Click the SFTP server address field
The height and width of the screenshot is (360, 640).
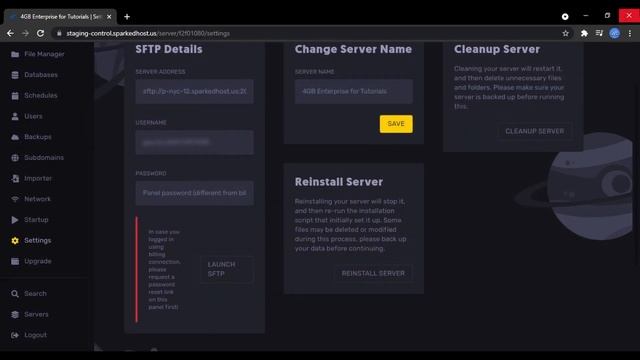click(x=194, y=91)
